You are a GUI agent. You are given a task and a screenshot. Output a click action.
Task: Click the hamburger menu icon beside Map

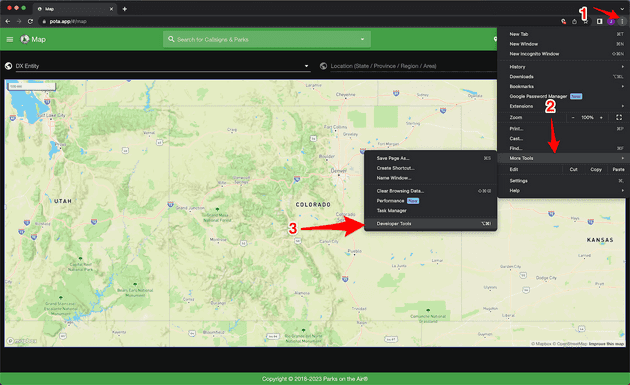(x=10, y=39)
